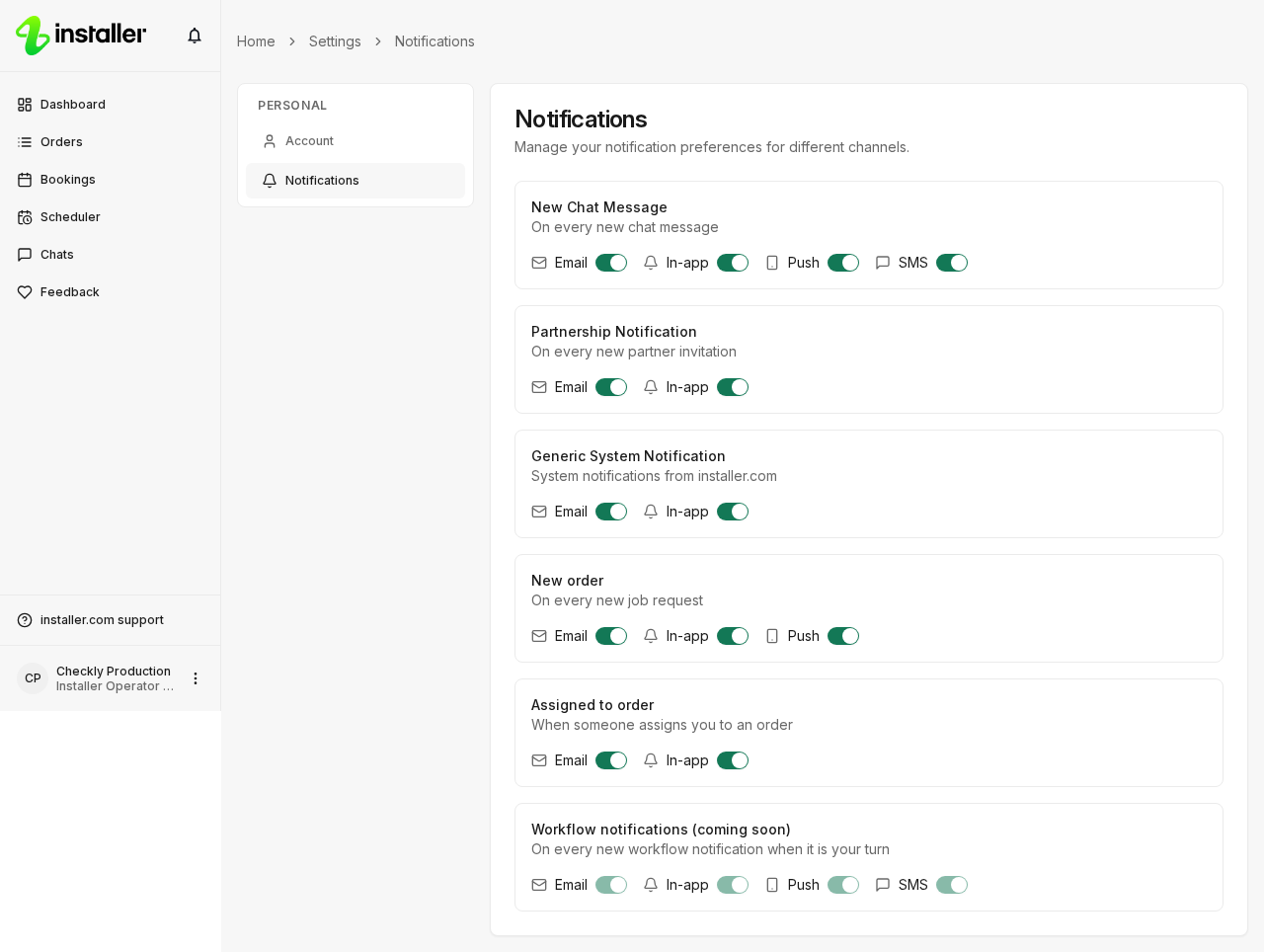Screen dimensions: 1264x952
Task: Click 'Workflow notifications (coming soon)' heading
Action: (661, 830)
